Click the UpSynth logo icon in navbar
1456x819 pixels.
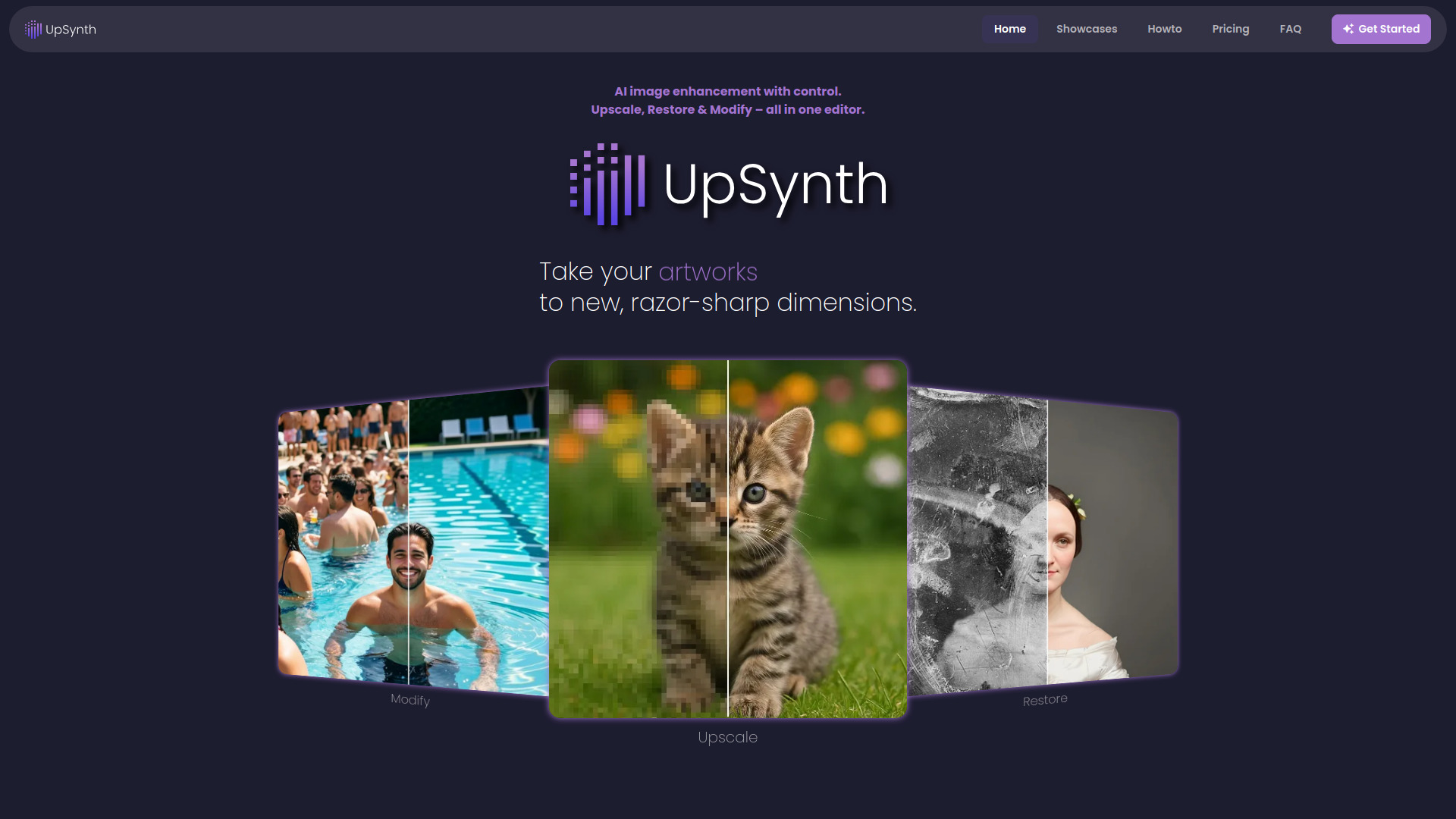[x=33, y=30]
